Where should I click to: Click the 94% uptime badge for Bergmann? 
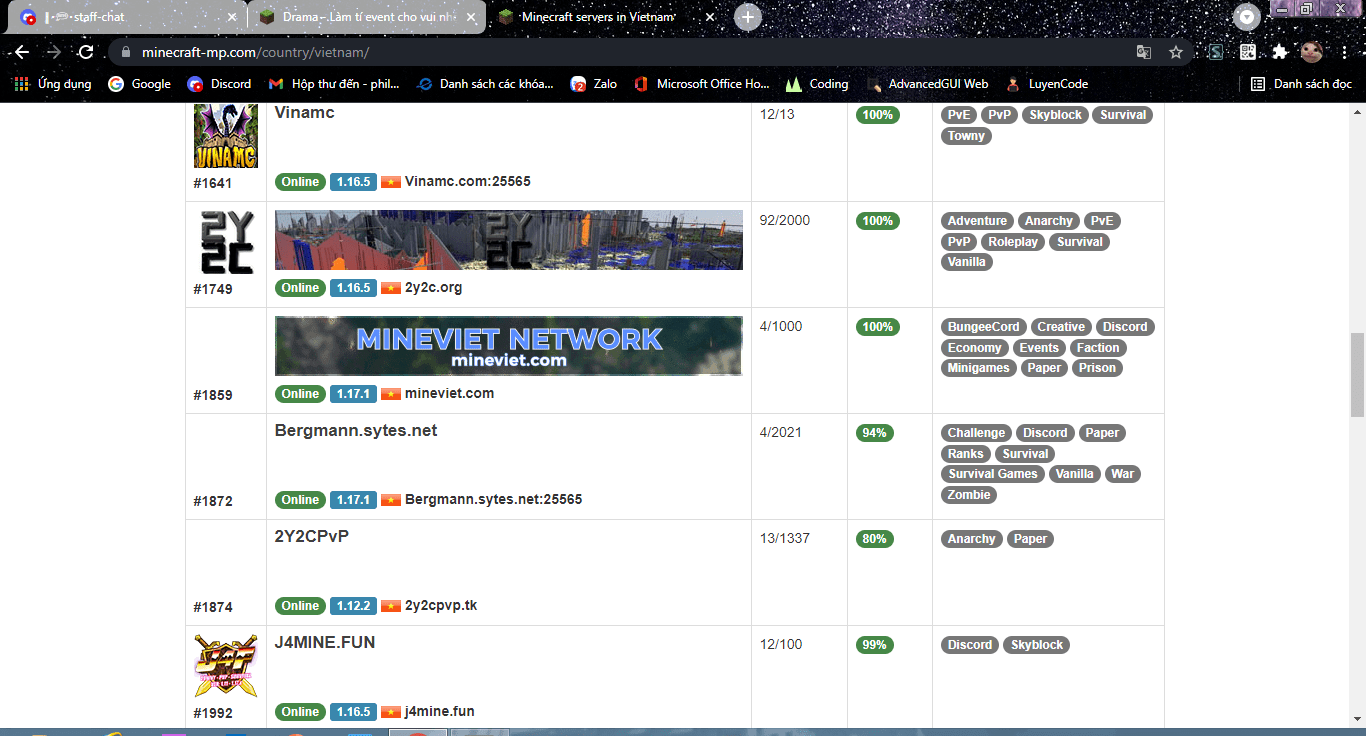[x=874, y=433]
